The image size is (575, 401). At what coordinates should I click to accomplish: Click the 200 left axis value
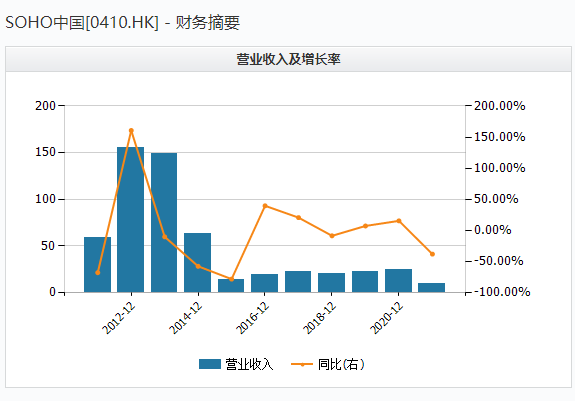click(45, 106)
